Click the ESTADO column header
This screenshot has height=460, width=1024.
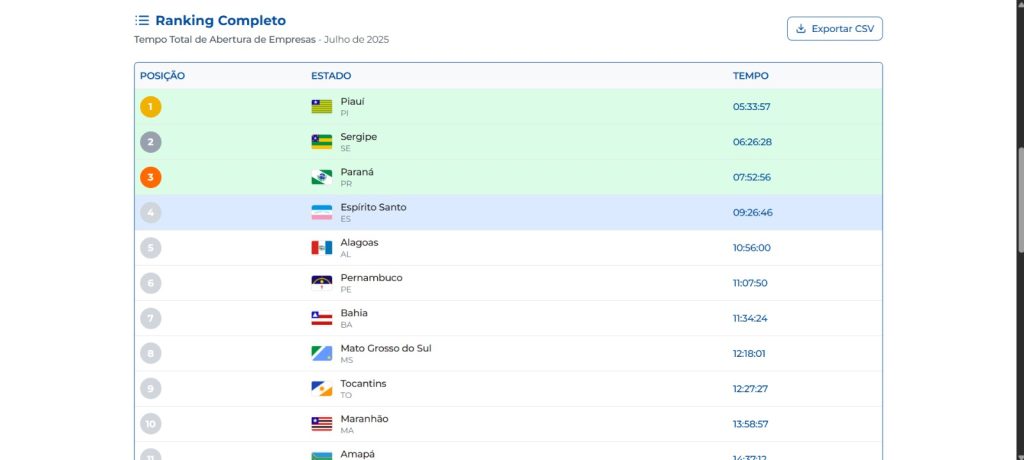coord(331,76)
